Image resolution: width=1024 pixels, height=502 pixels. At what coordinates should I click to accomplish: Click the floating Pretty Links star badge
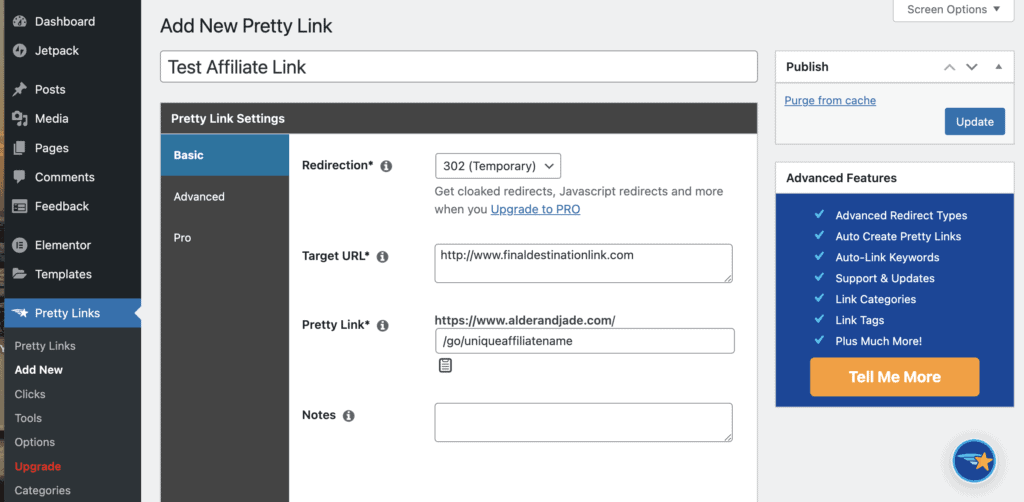tap(974, 461)
